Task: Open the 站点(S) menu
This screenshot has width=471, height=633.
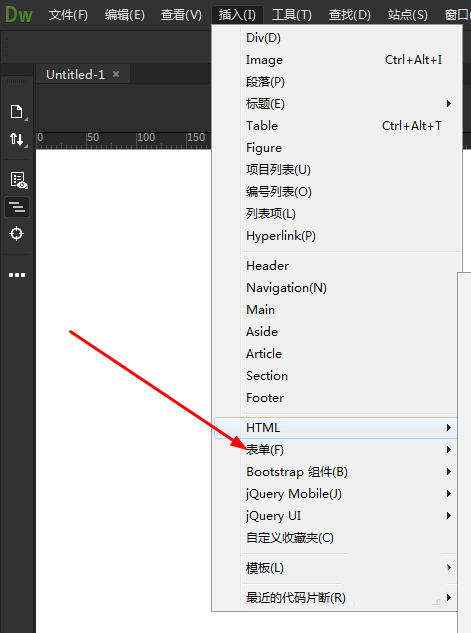Action: click(408, 15)
